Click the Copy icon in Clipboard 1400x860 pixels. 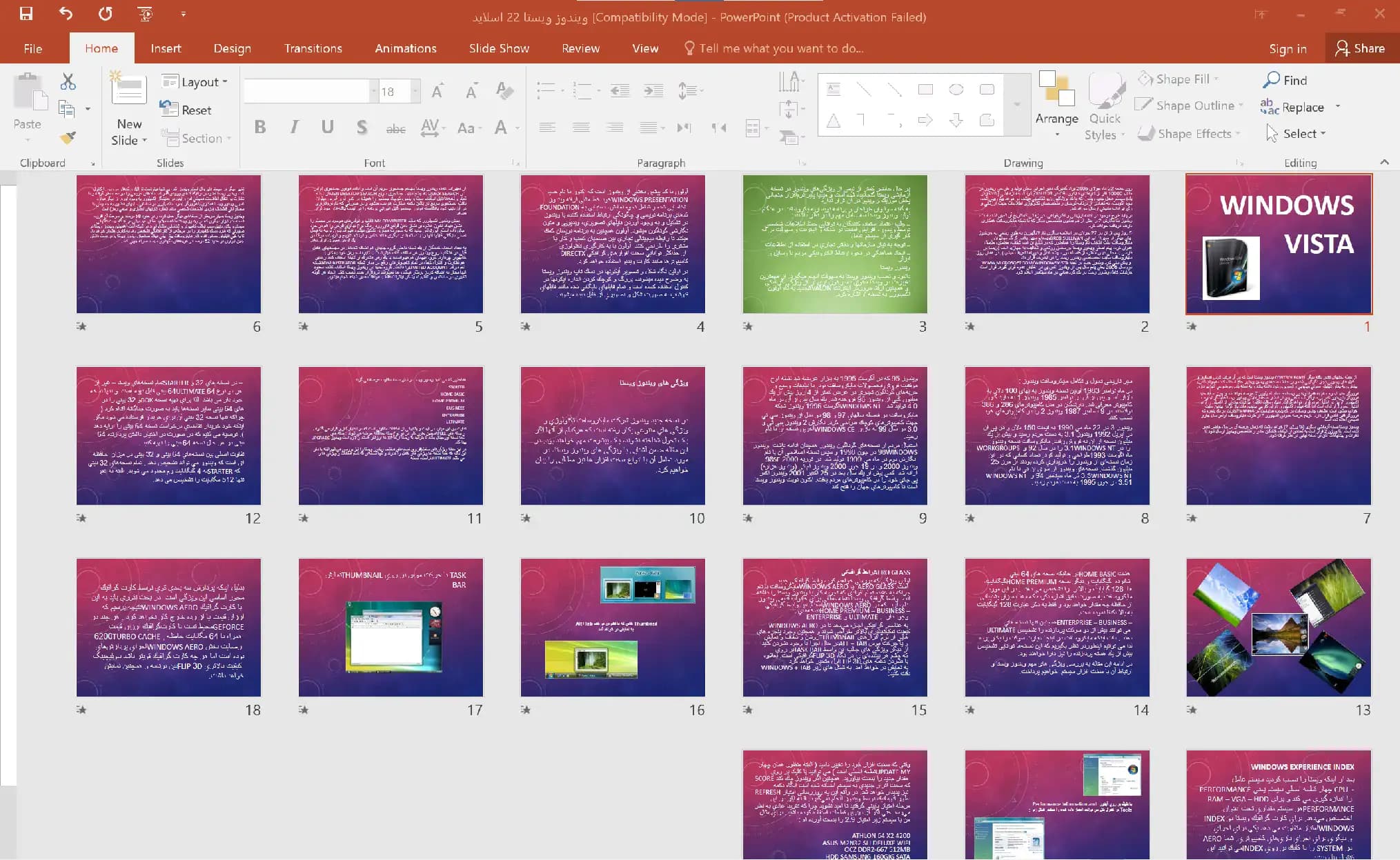point(67,109)
